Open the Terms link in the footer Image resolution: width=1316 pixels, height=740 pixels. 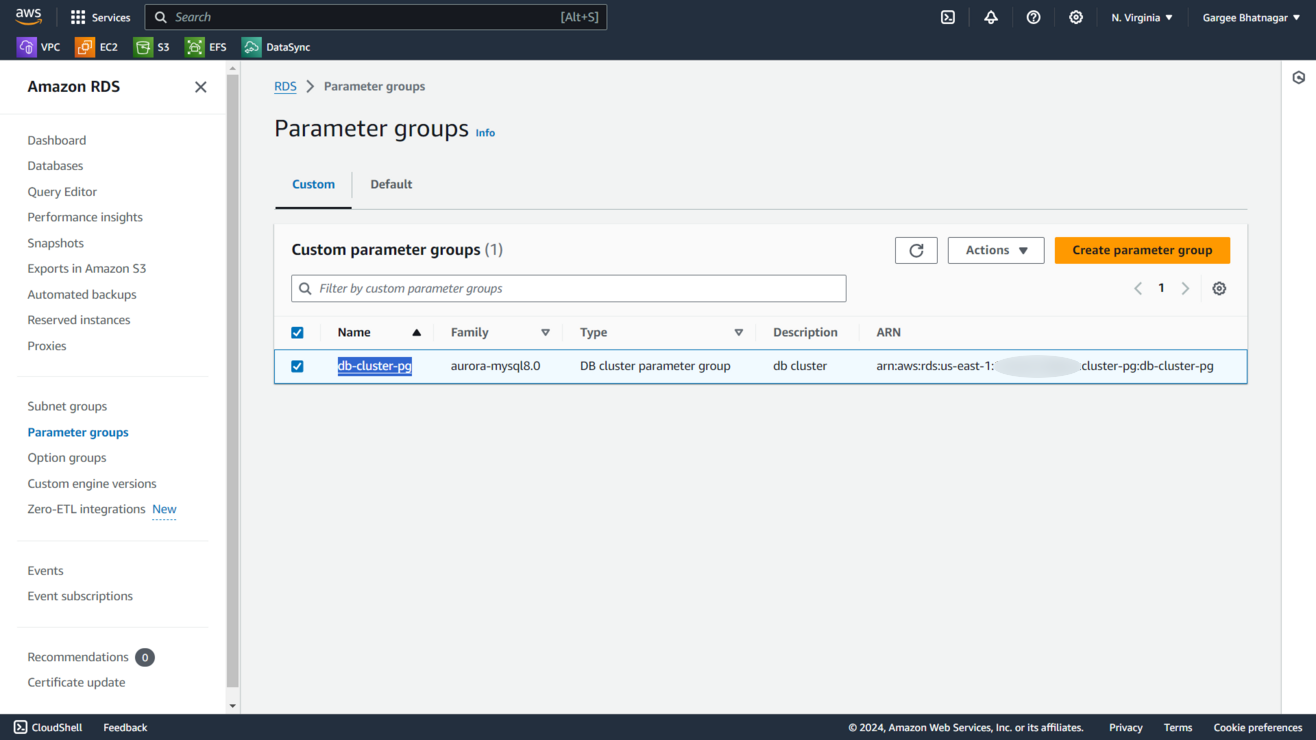tap(1178, 727)
